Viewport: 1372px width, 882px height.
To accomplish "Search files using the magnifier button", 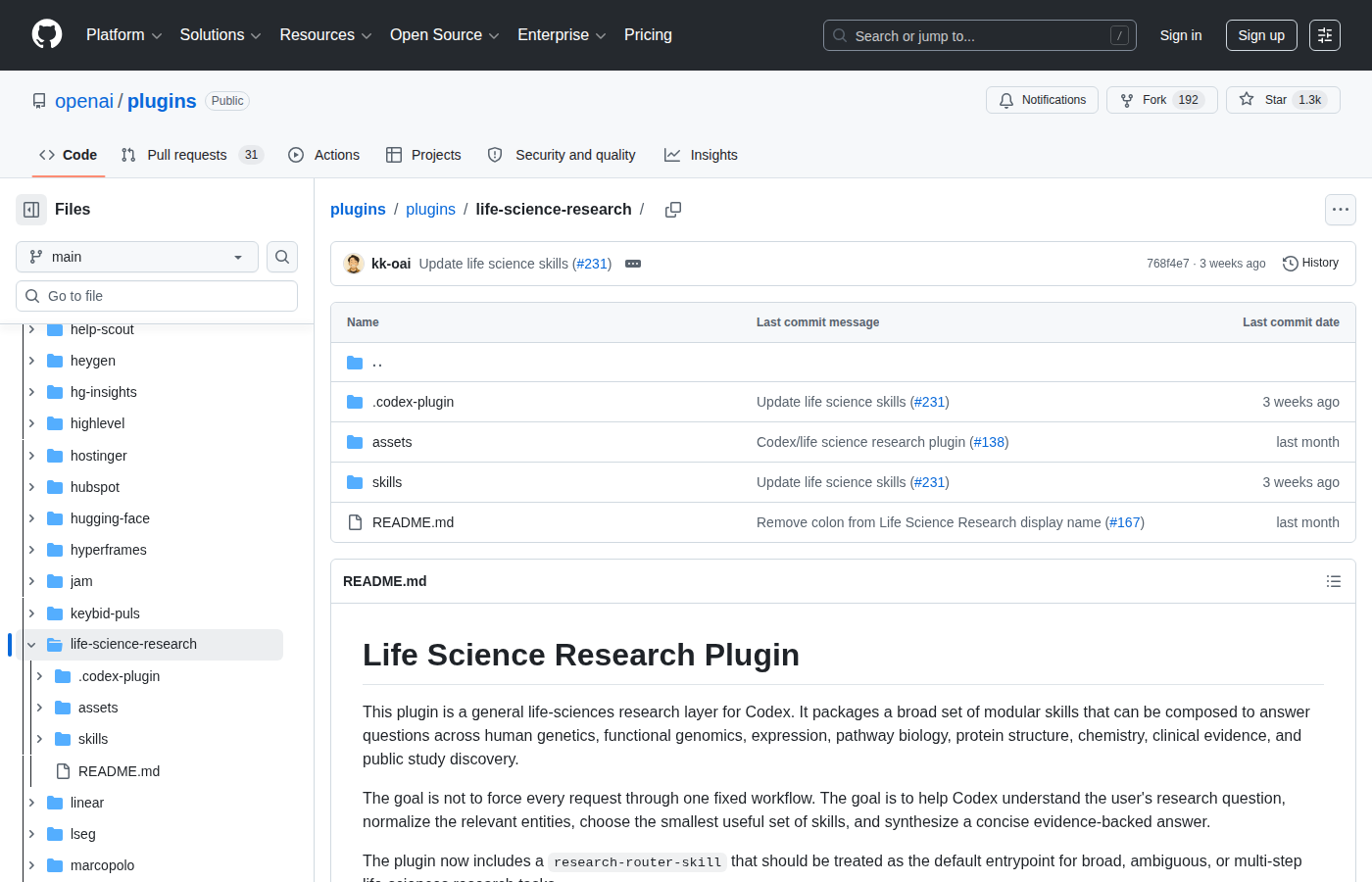I will pos(282,257).
